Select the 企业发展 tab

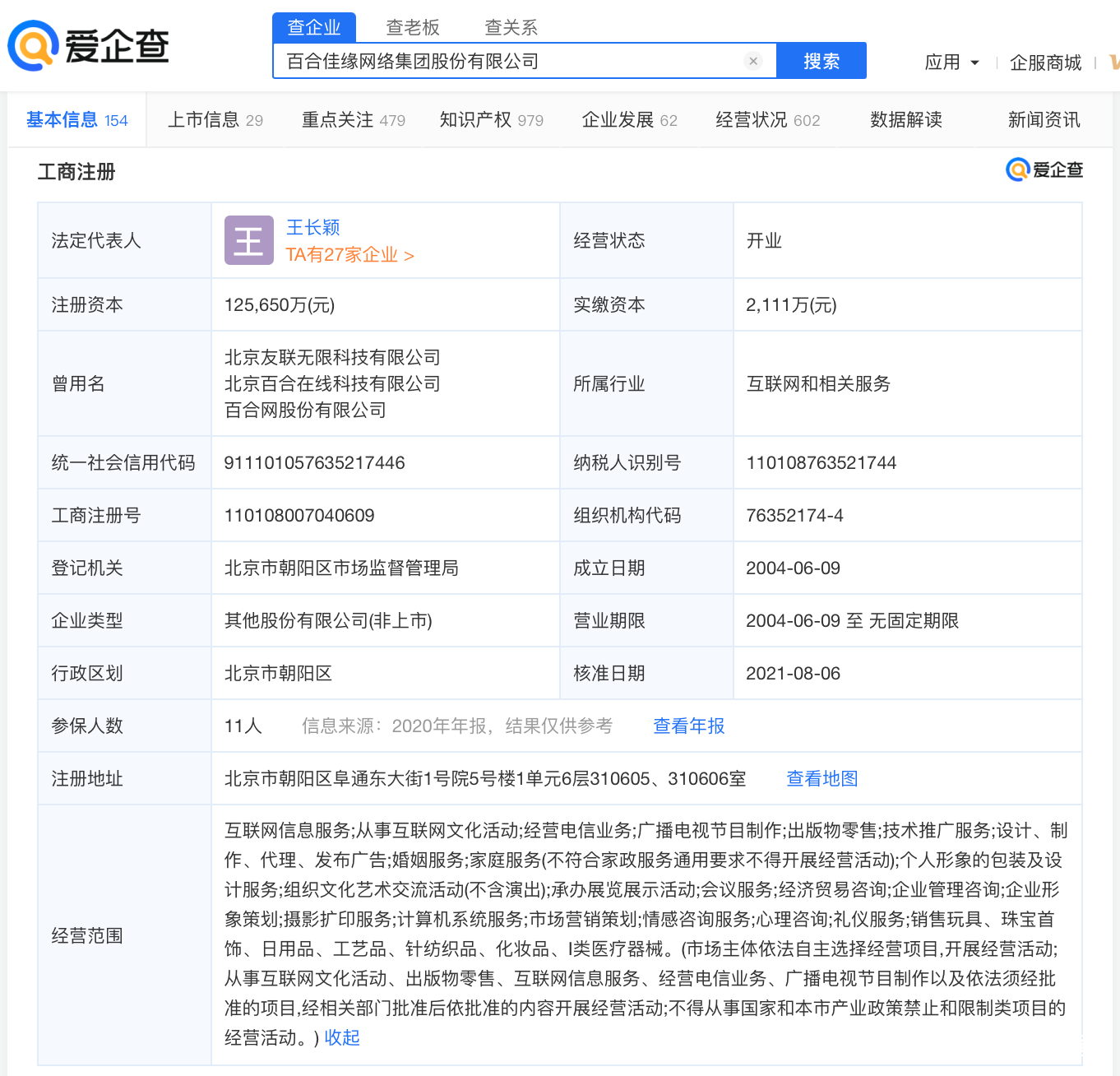[630, 120]
